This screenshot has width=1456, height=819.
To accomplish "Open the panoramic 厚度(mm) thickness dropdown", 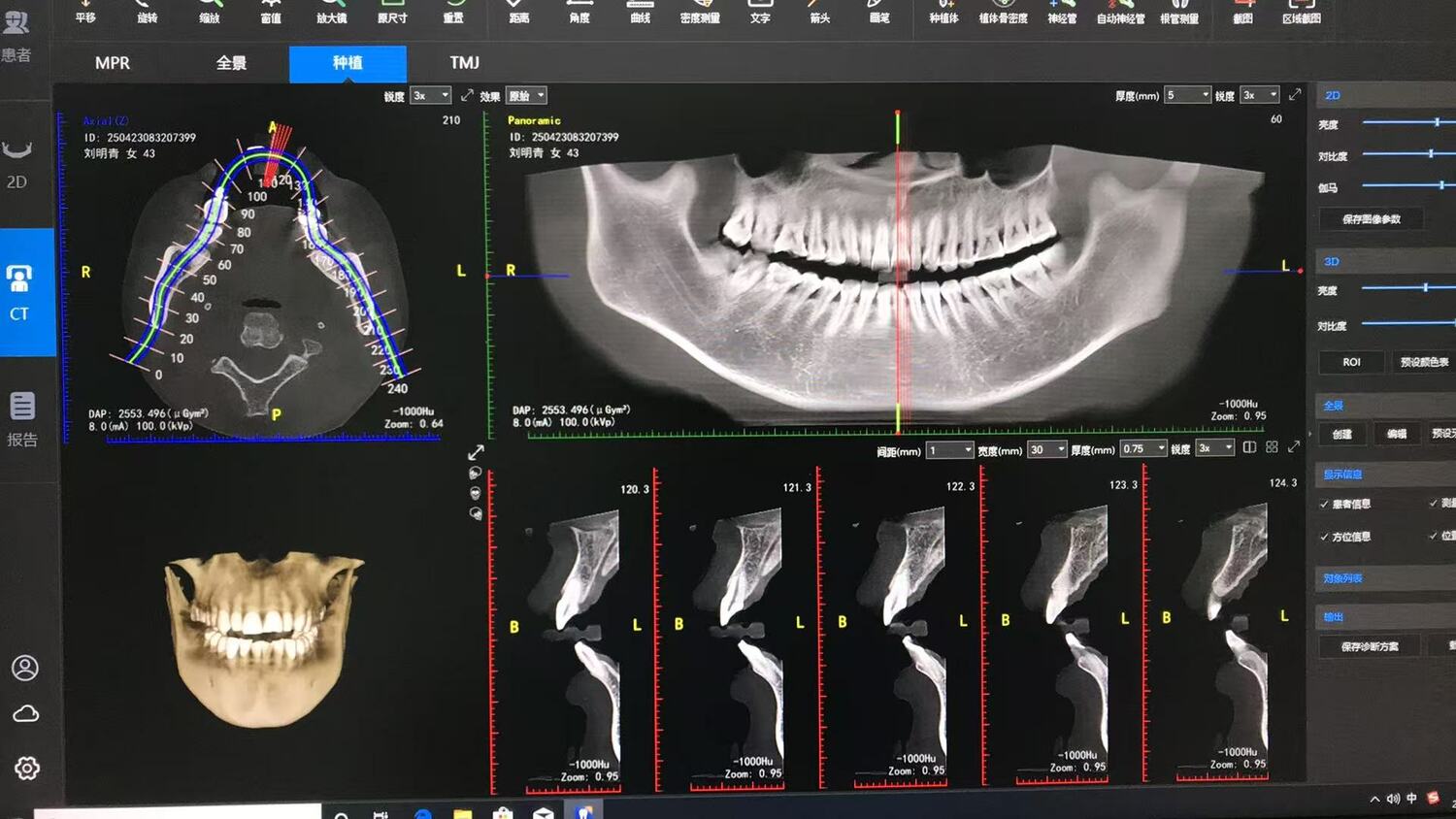I will point(1187,95).
